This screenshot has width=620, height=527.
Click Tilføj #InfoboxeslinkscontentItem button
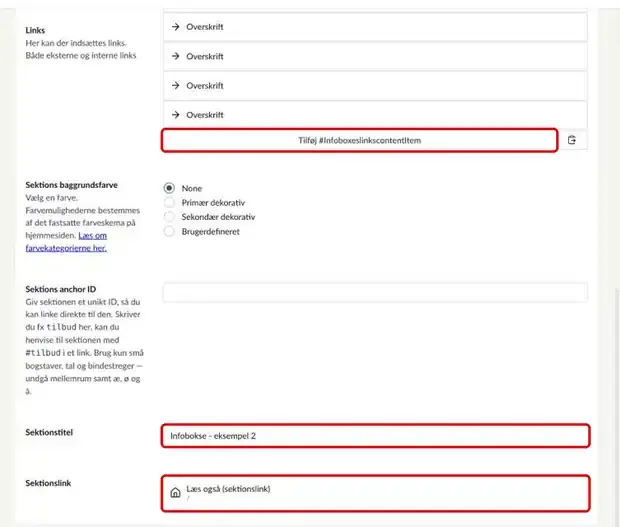pos(359,140)
